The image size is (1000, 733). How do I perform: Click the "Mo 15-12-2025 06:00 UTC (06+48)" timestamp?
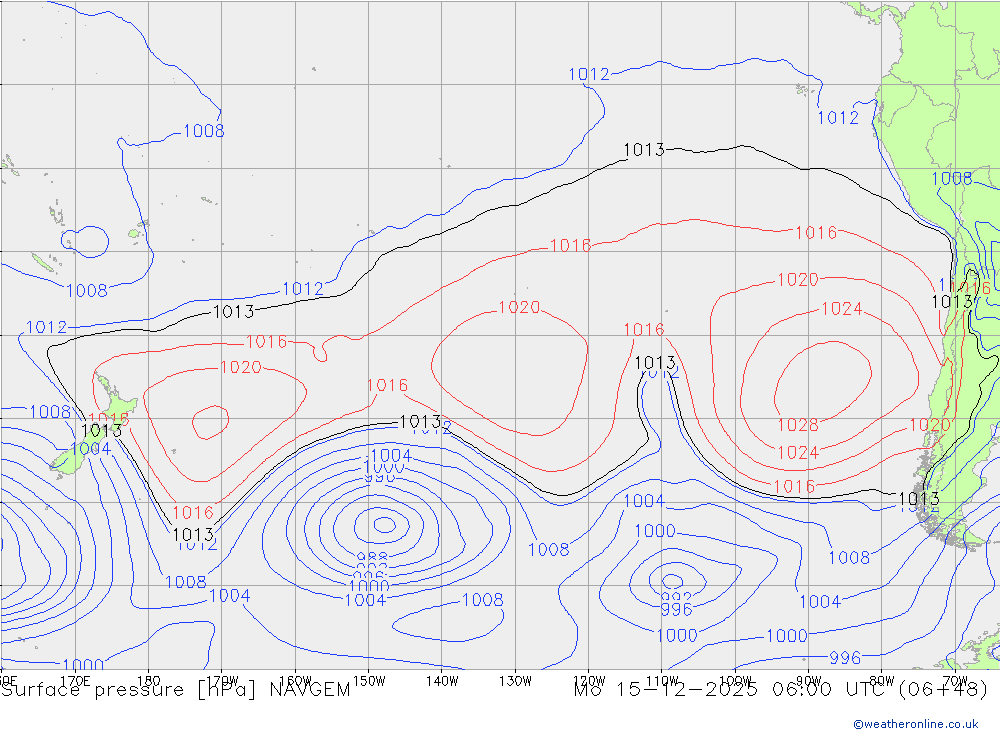(x=781, y=690)
